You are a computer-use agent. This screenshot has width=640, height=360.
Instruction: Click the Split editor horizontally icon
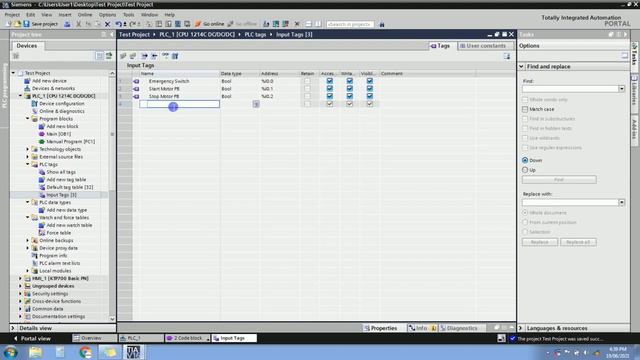[309, 24]
